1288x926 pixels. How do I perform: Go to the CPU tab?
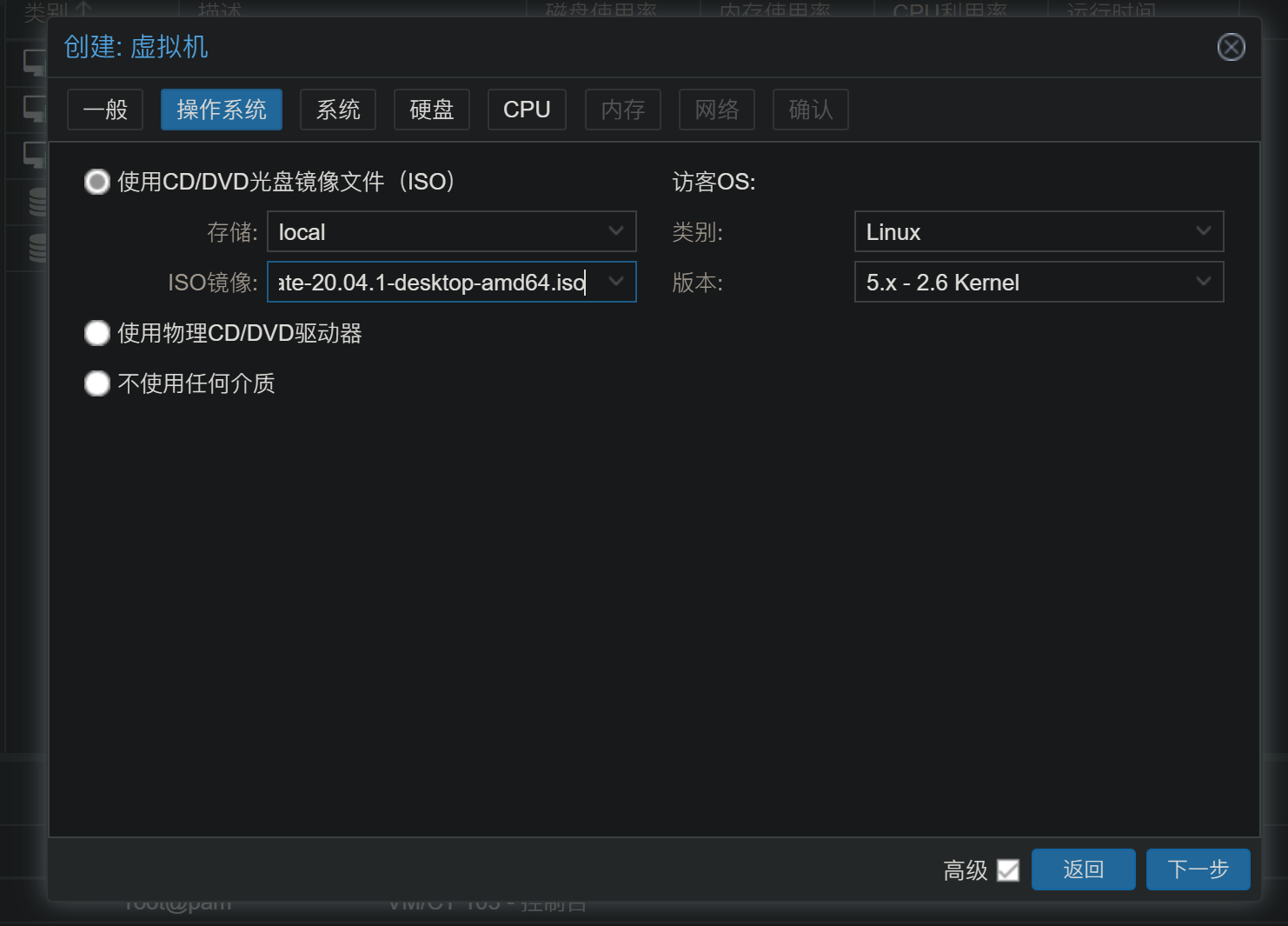527,110
